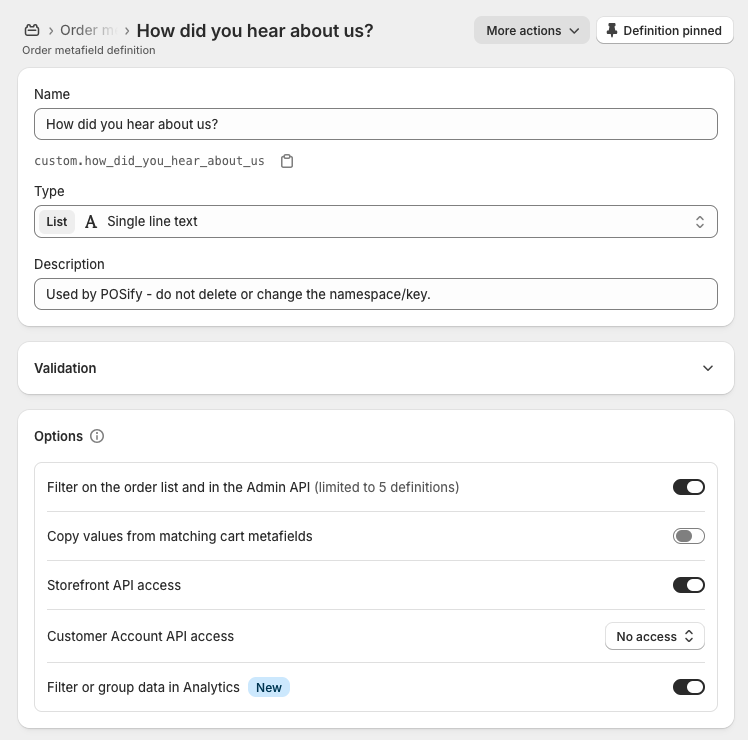Toggle Filter on the order list option
748x740 pixels.
point(688,487)
